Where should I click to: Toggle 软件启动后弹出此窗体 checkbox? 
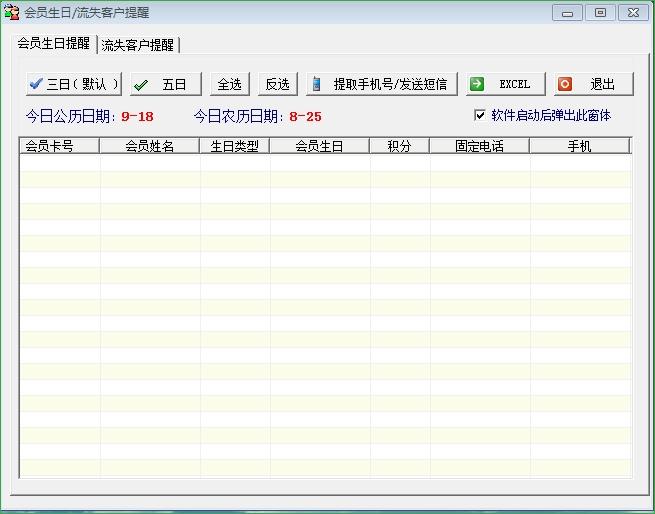480,115
